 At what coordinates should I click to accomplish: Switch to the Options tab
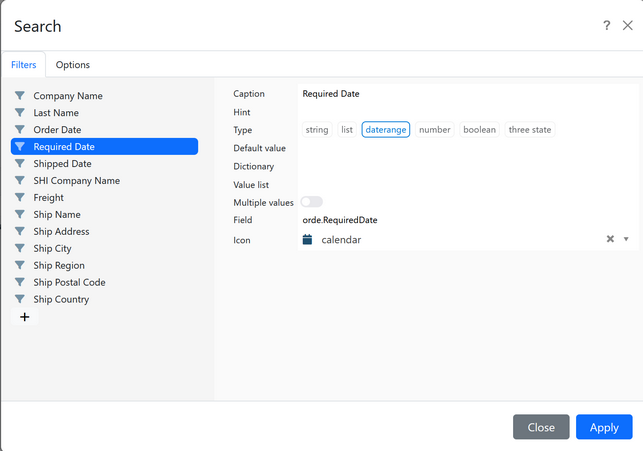[73, 65]
